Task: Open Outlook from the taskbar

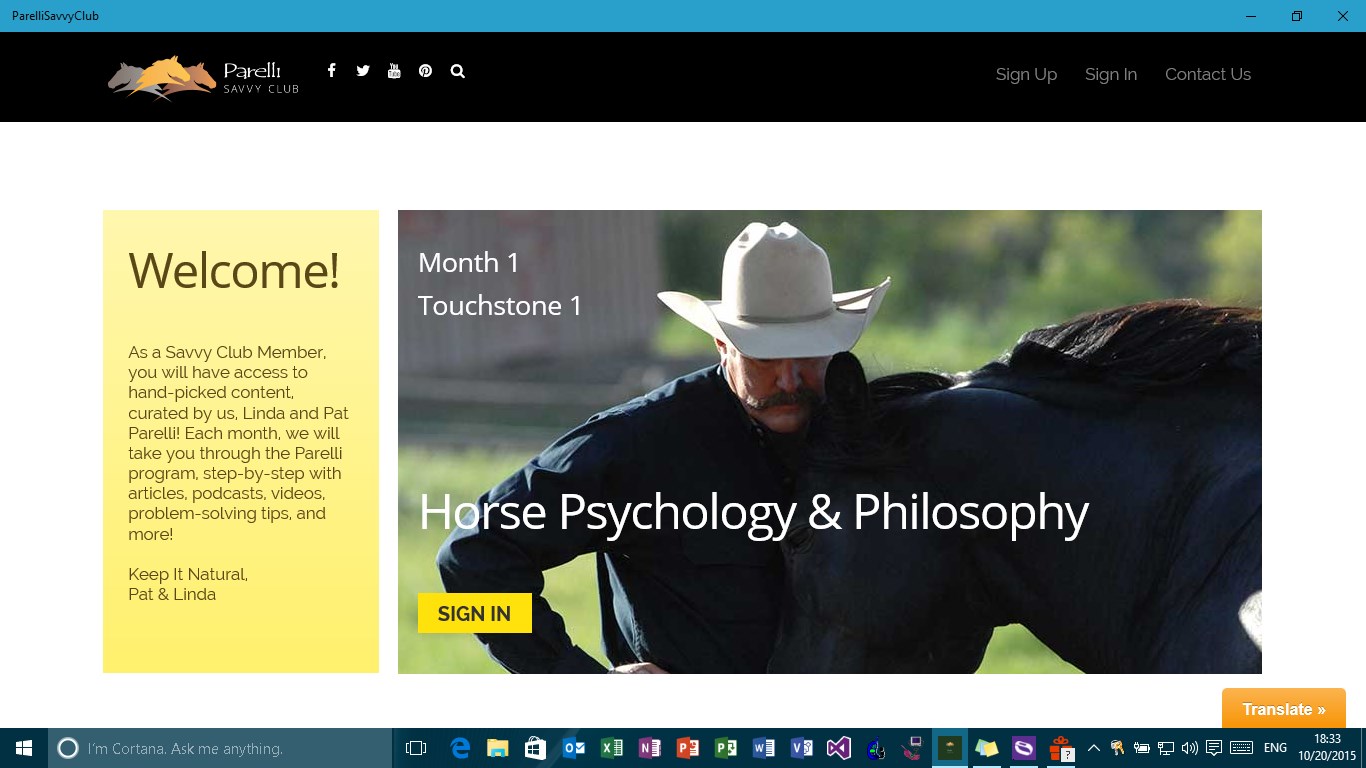Action: click(574, 748)
